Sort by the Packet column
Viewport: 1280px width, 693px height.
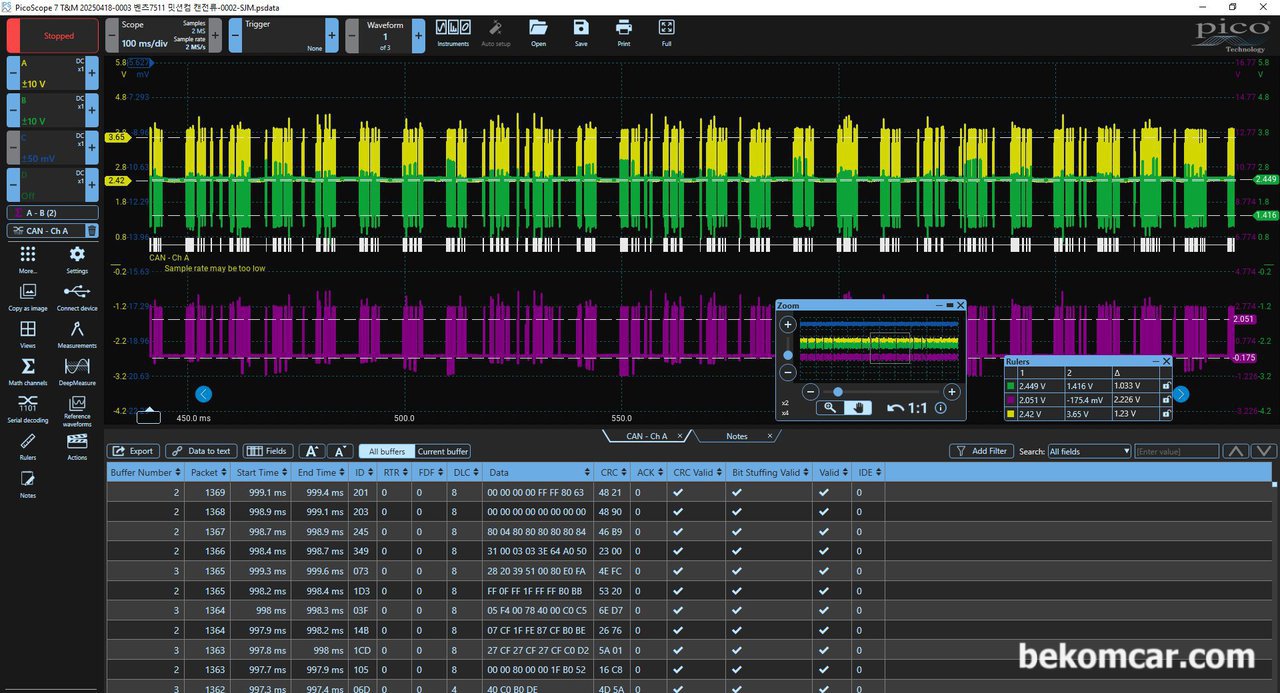pyautogui.click(x=207, y=472)
